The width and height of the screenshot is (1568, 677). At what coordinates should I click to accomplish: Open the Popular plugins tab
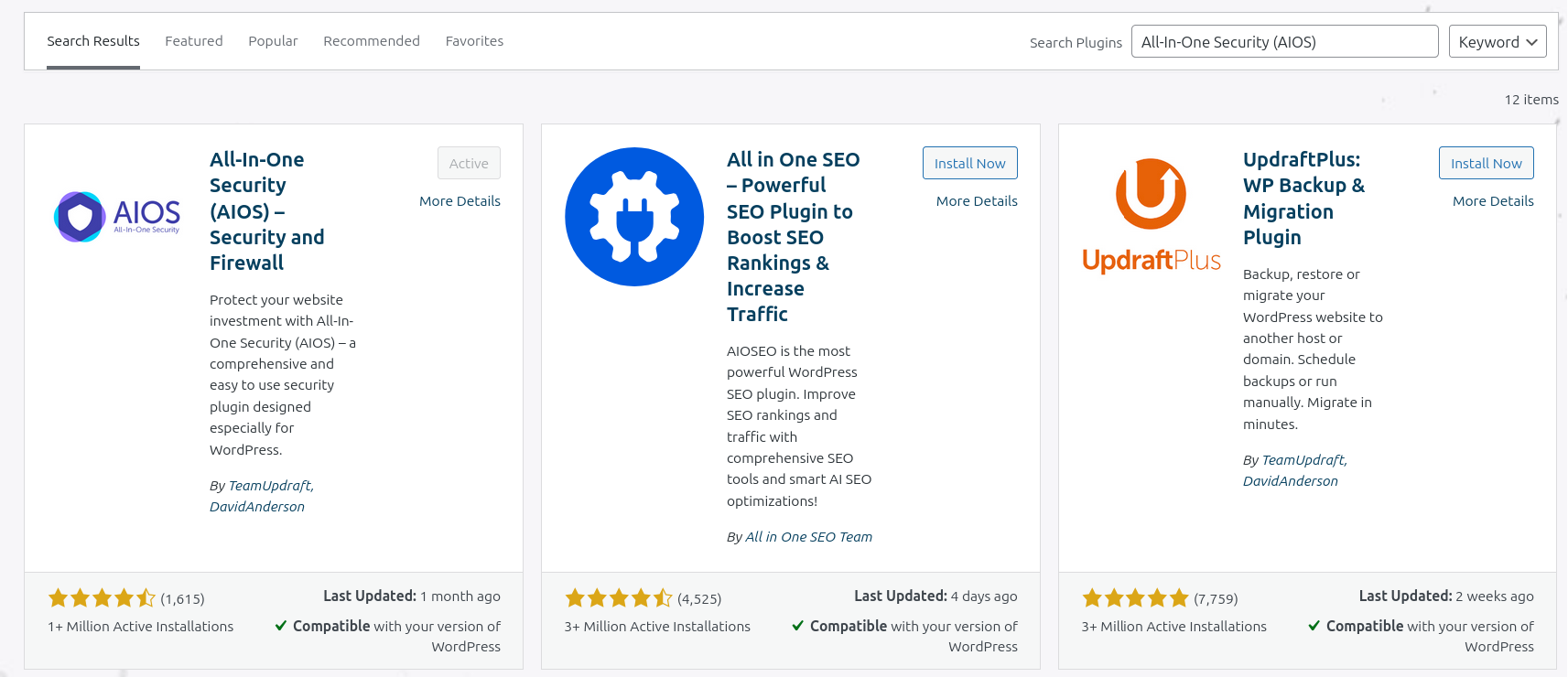[x=273, y=41]
